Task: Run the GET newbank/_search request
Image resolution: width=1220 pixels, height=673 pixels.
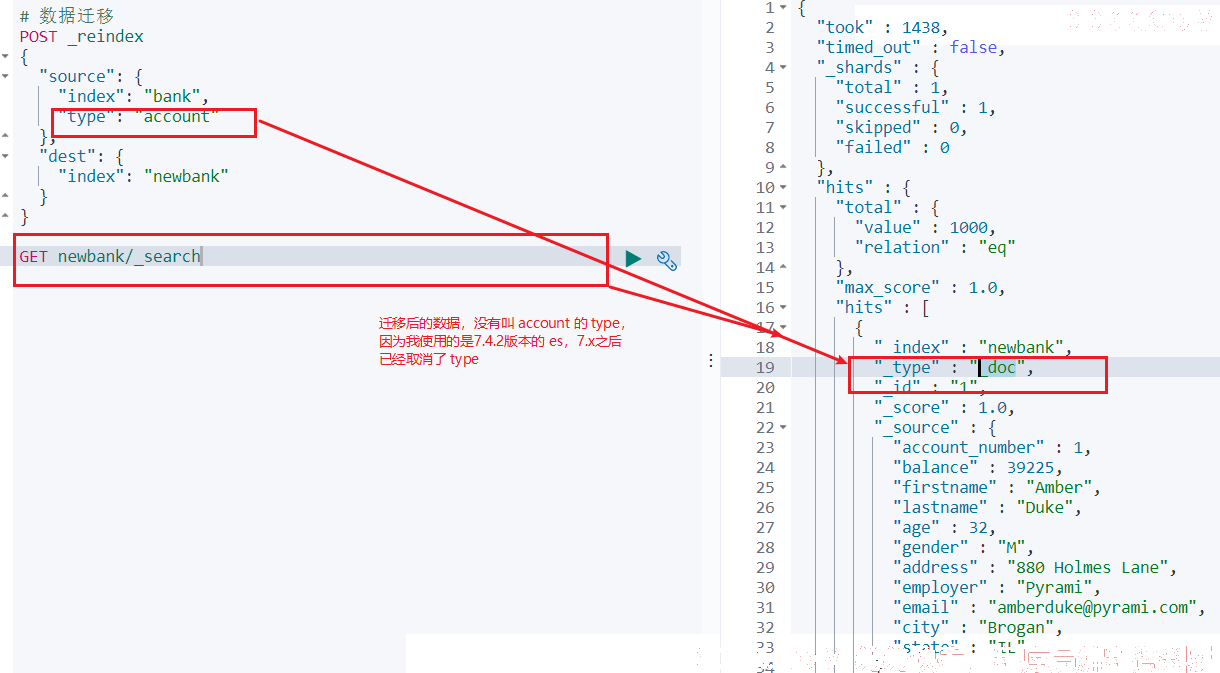Action: 633,259
